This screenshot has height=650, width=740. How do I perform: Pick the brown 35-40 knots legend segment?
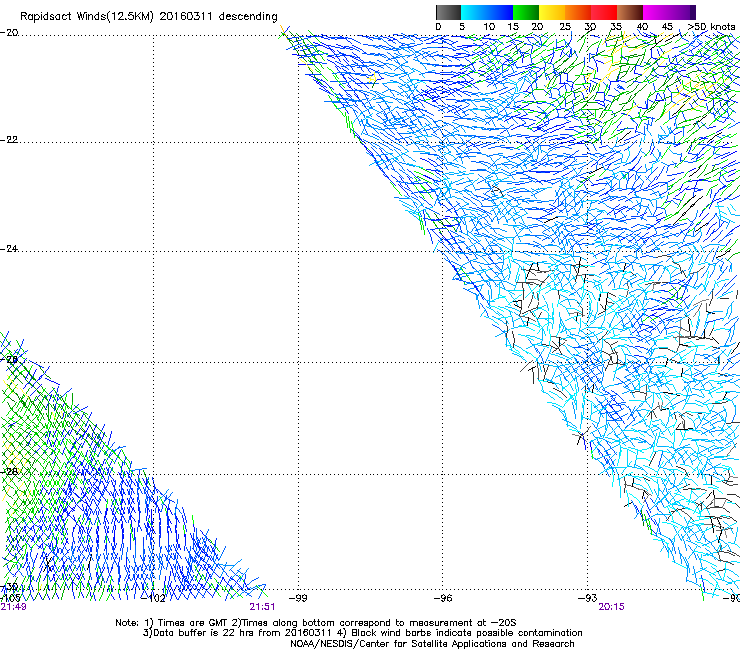pos(630,12)
